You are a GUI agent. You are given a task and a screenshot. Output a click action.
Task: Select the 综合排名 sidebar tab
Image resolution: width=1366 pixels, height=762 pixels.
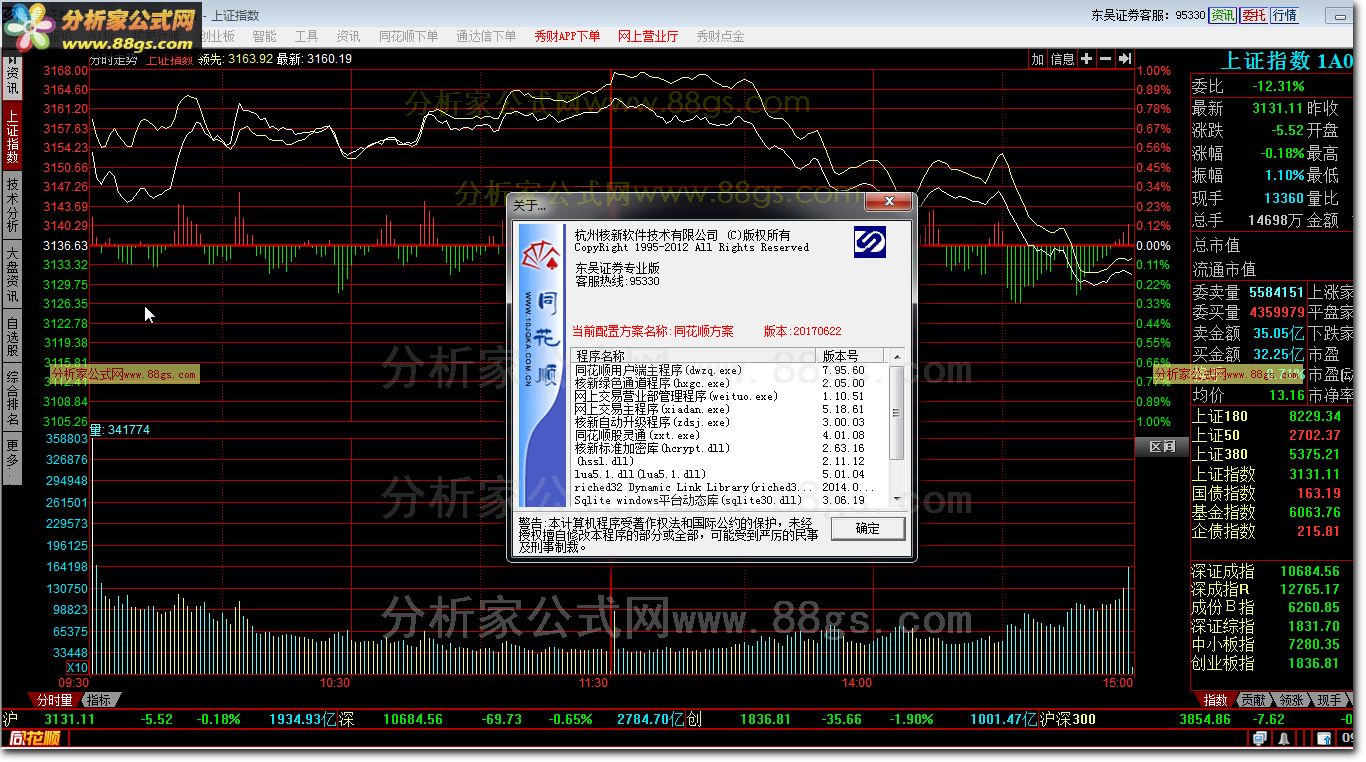[13, 398]
